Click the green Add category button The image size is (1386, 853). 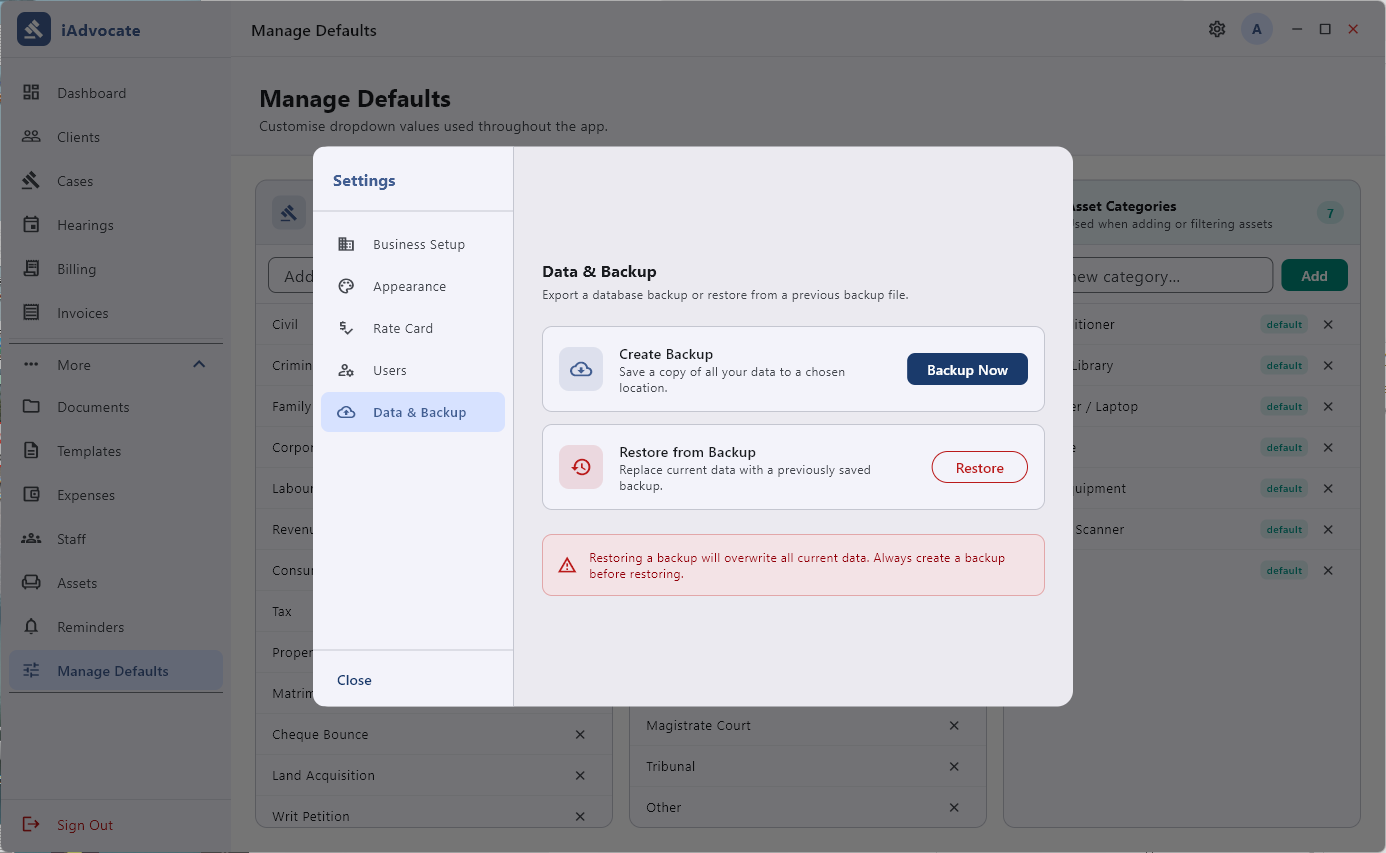coord(1314,276)
